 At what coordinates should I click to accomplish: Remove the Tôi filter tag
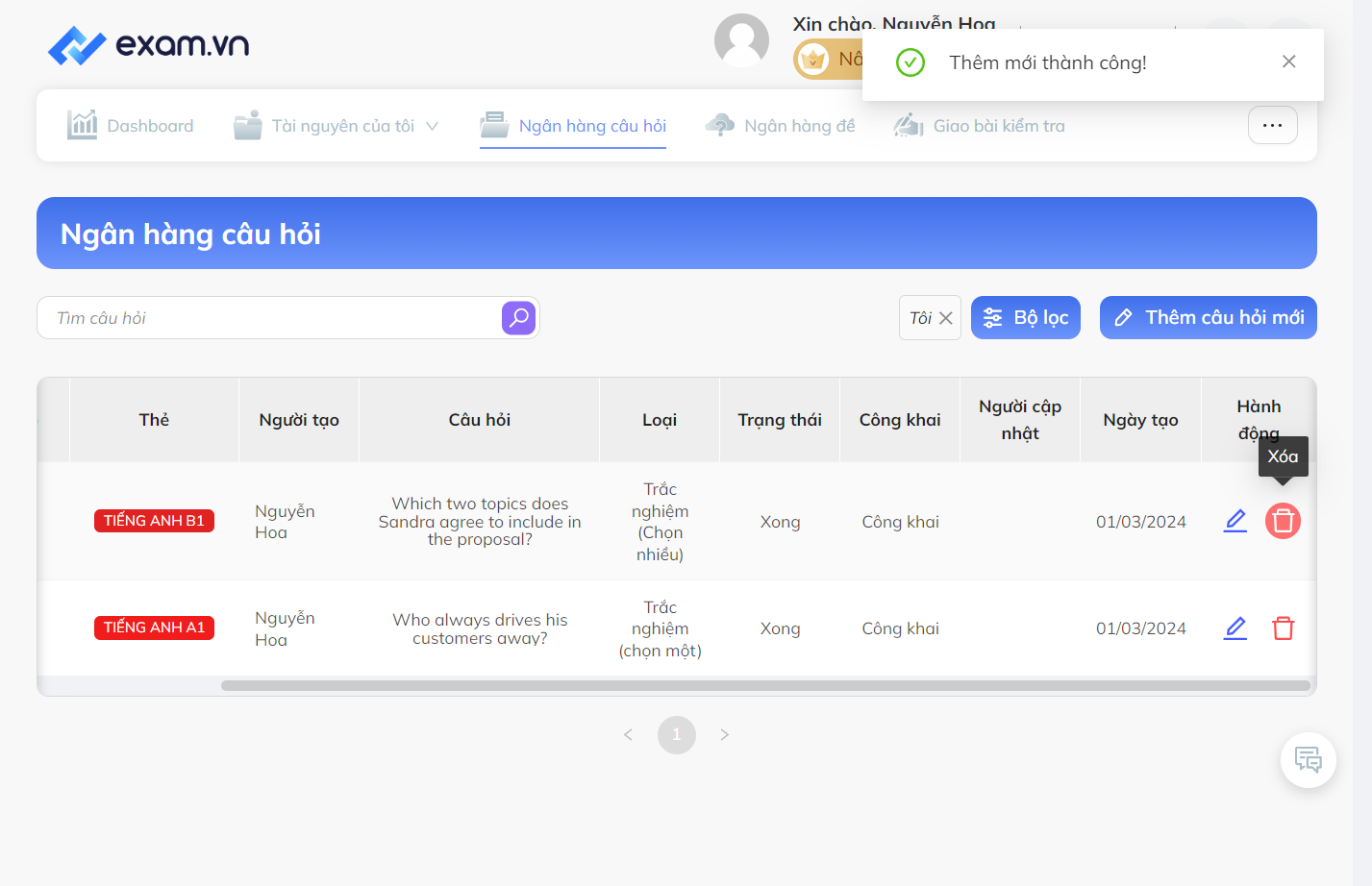click(x=946, y=318)
